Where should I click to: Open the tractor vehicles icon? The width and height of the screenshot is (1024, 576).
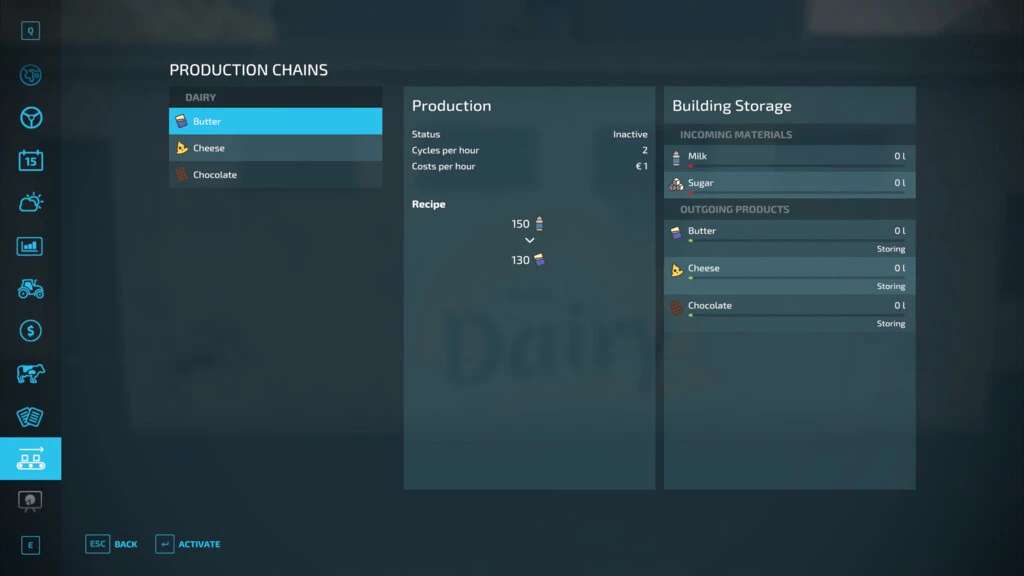tap(30, 289)
